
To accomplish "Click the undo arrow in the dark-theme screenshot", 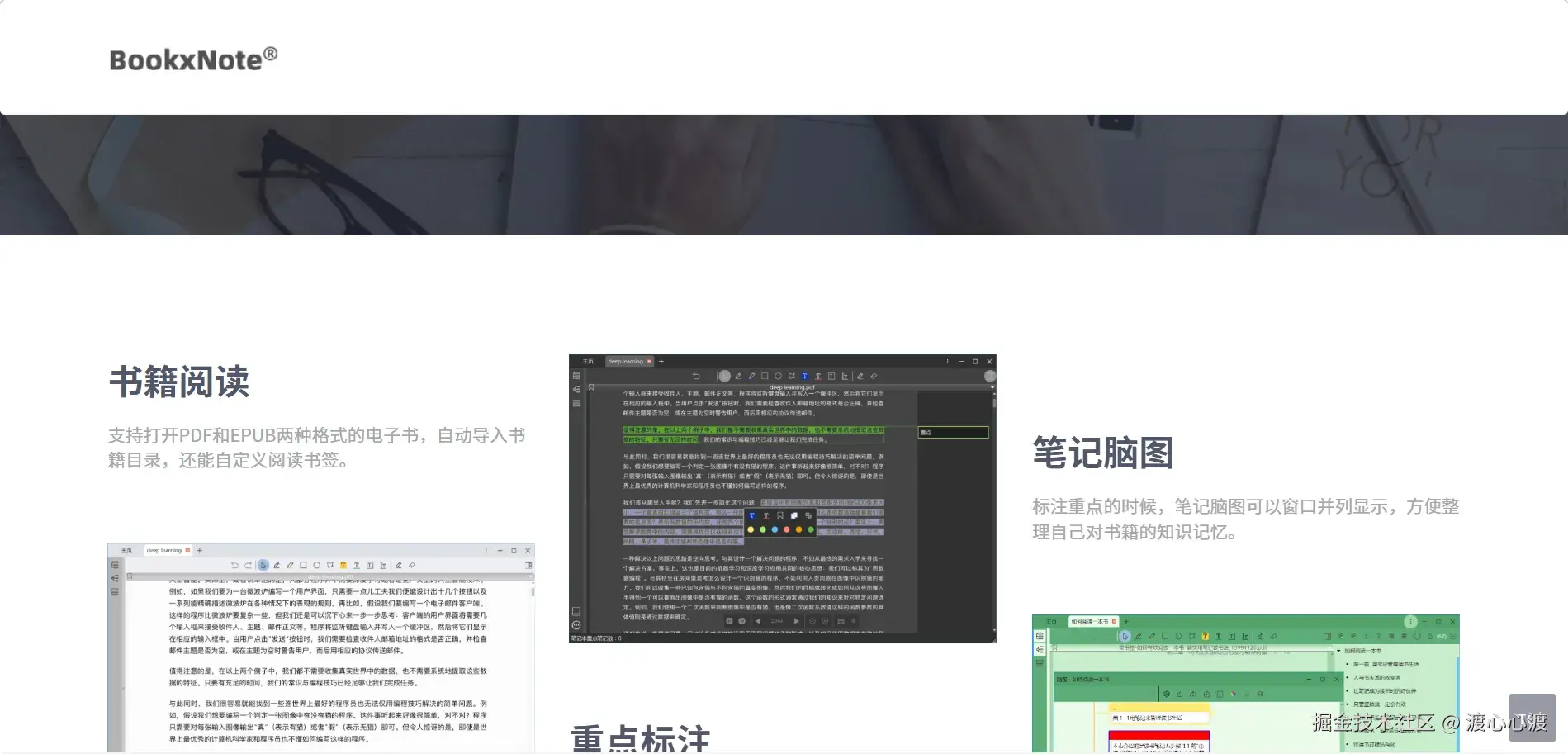I will 696,377.
